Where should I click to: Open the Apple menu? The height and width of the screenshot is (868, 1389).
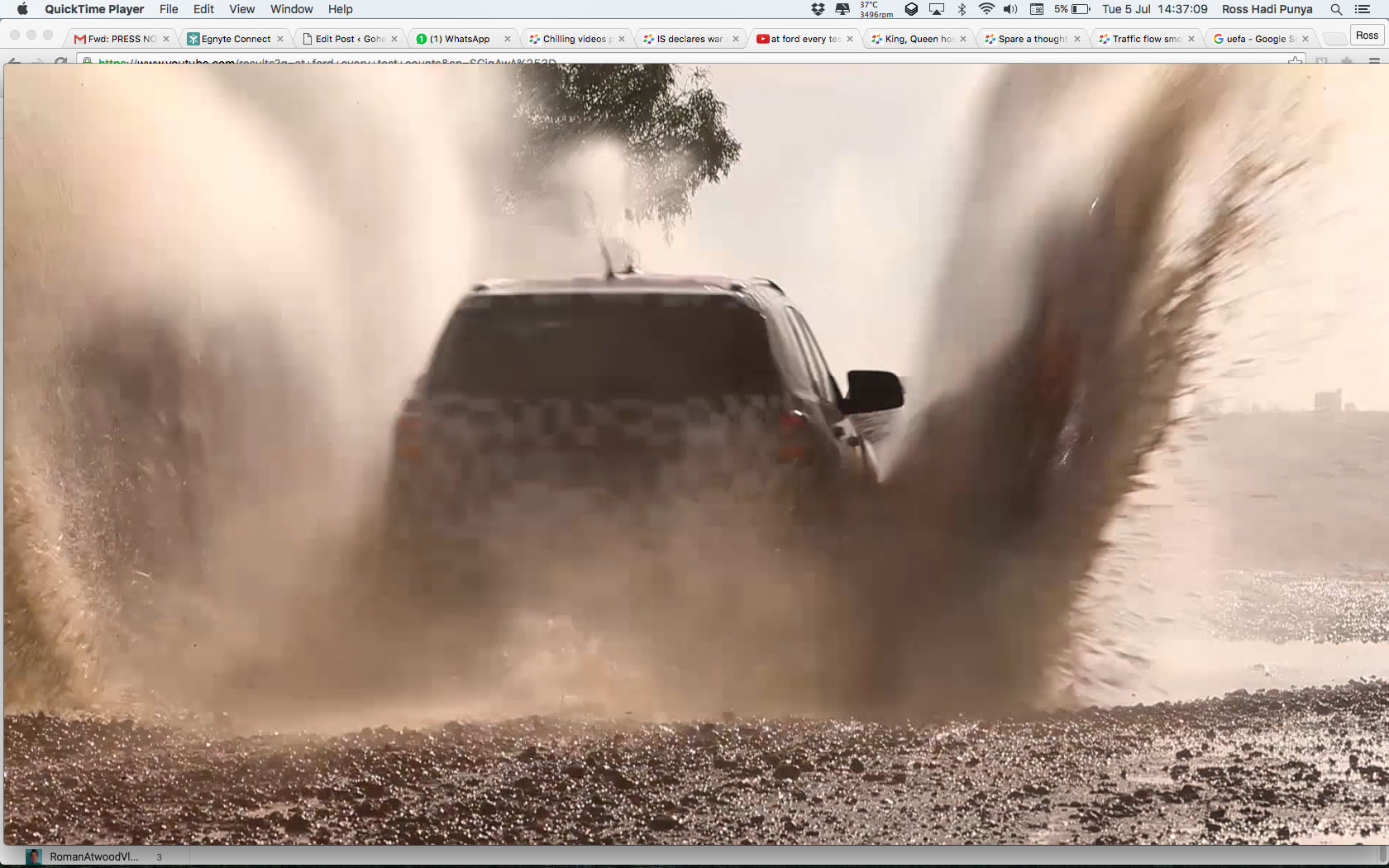pos(22,9)
